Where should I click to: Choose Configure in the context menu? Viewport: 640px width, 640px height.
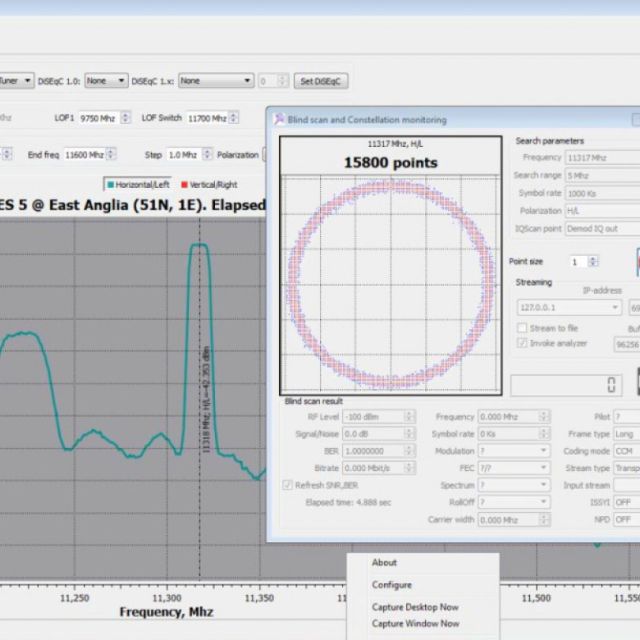[392, 585]
